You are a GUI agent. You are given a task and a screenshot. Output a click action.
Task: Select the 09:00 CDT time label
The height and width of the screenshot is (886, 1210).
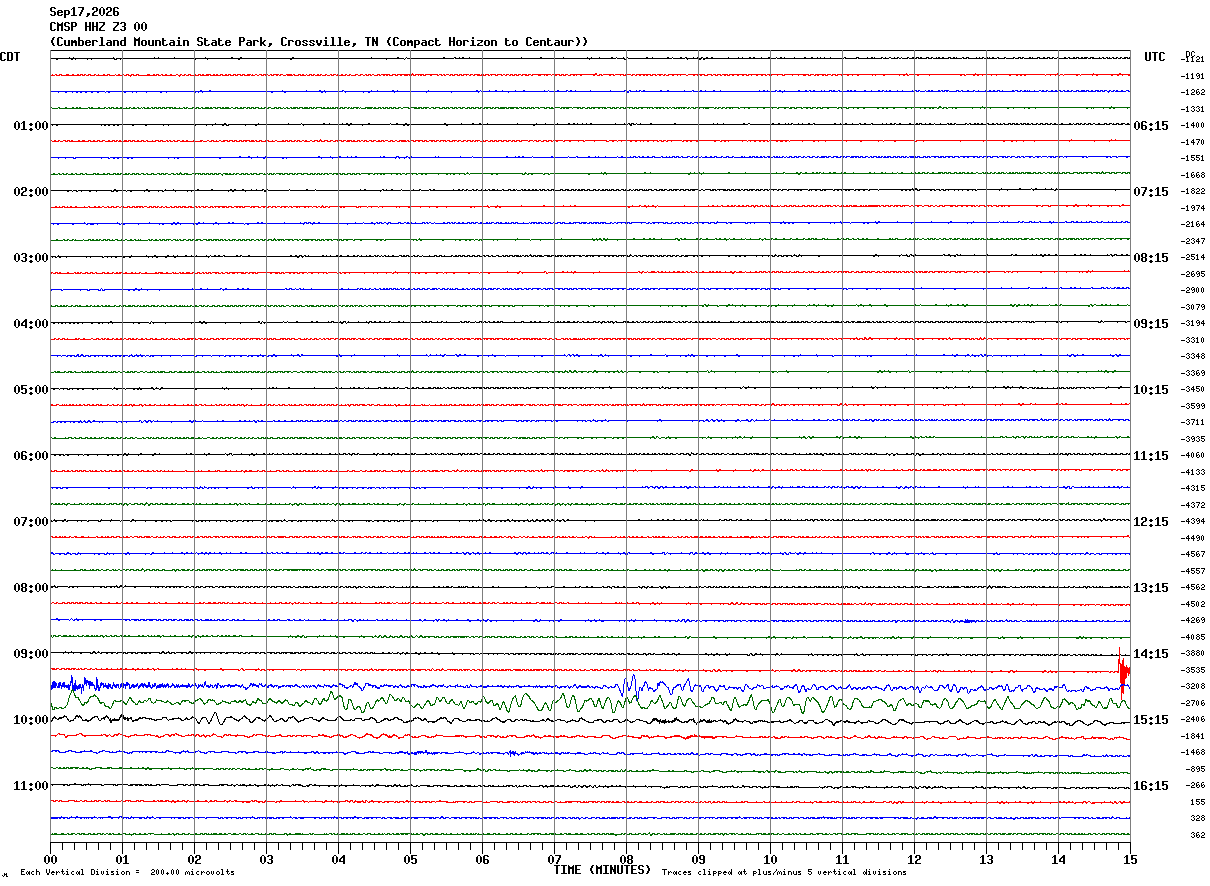click(x=31, y=654)
